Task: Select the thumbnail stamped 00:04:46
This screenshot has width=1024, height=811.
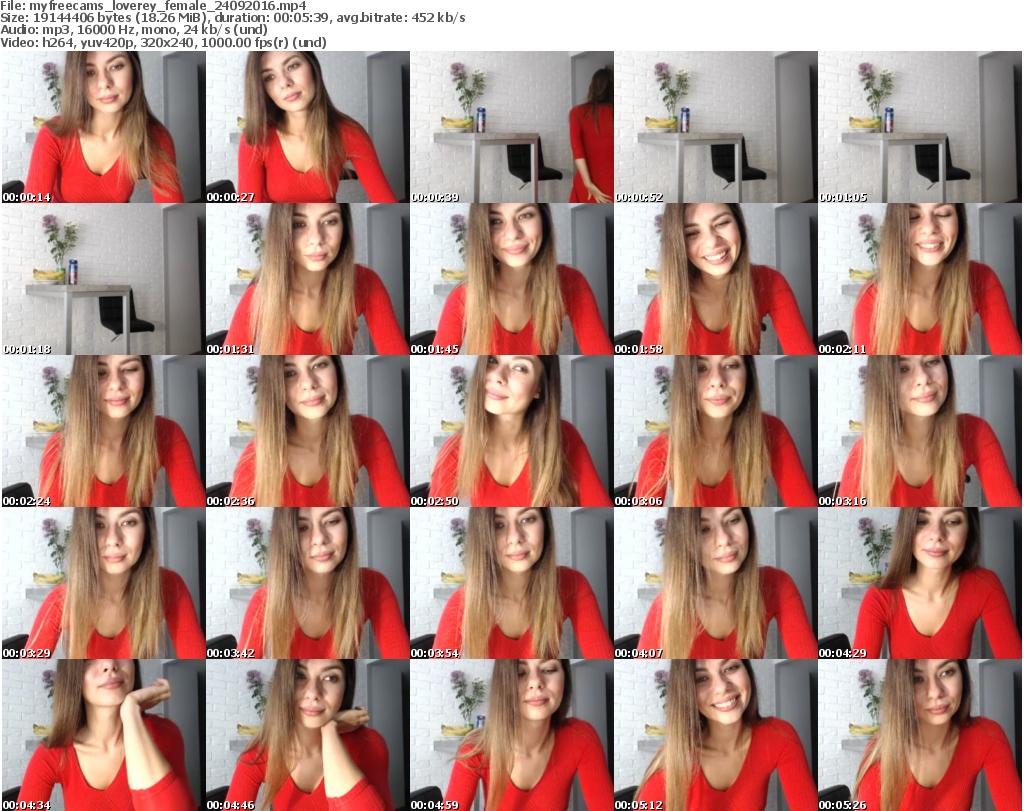Action: point(308,735)
